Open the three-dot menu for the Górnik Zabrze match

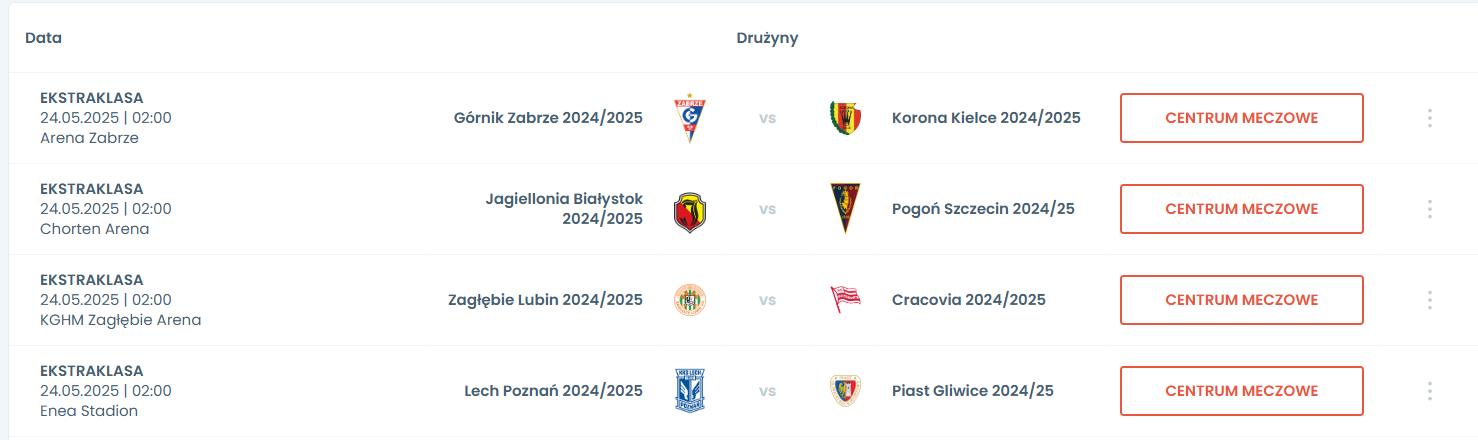[x=1429, y=118]
